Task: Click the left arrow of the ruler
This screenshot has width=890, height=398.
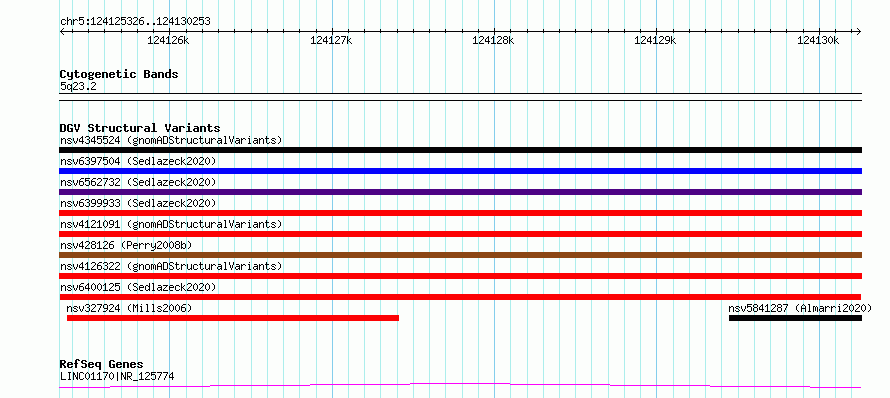Action: click(x=62, y=31)
